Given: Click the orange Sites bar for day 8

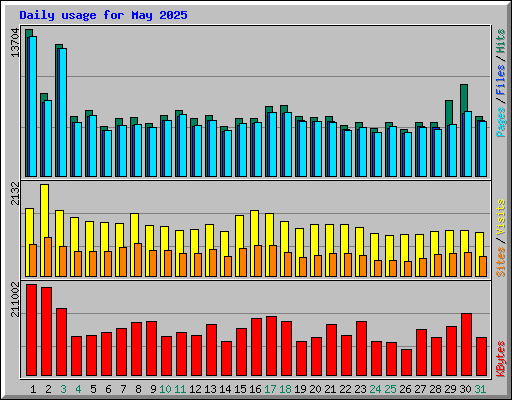Looking at the screenshot, I should coord(138,260).
